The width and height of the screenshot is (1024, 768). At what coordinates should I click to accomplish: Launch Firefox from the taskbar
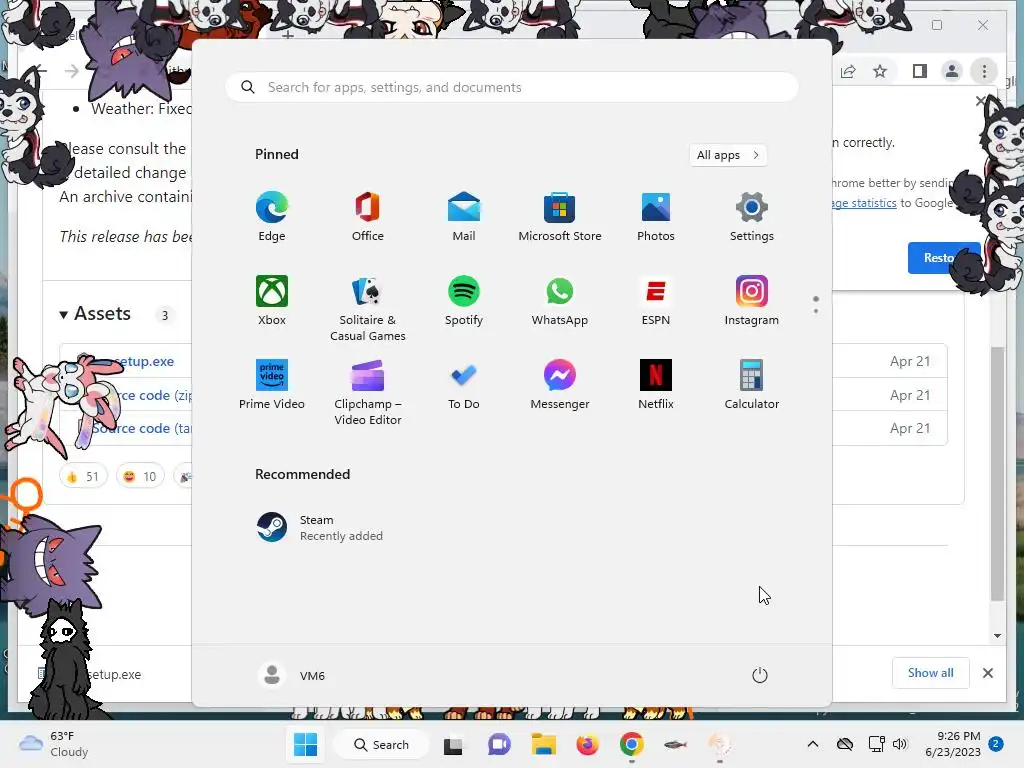(588, 744)
